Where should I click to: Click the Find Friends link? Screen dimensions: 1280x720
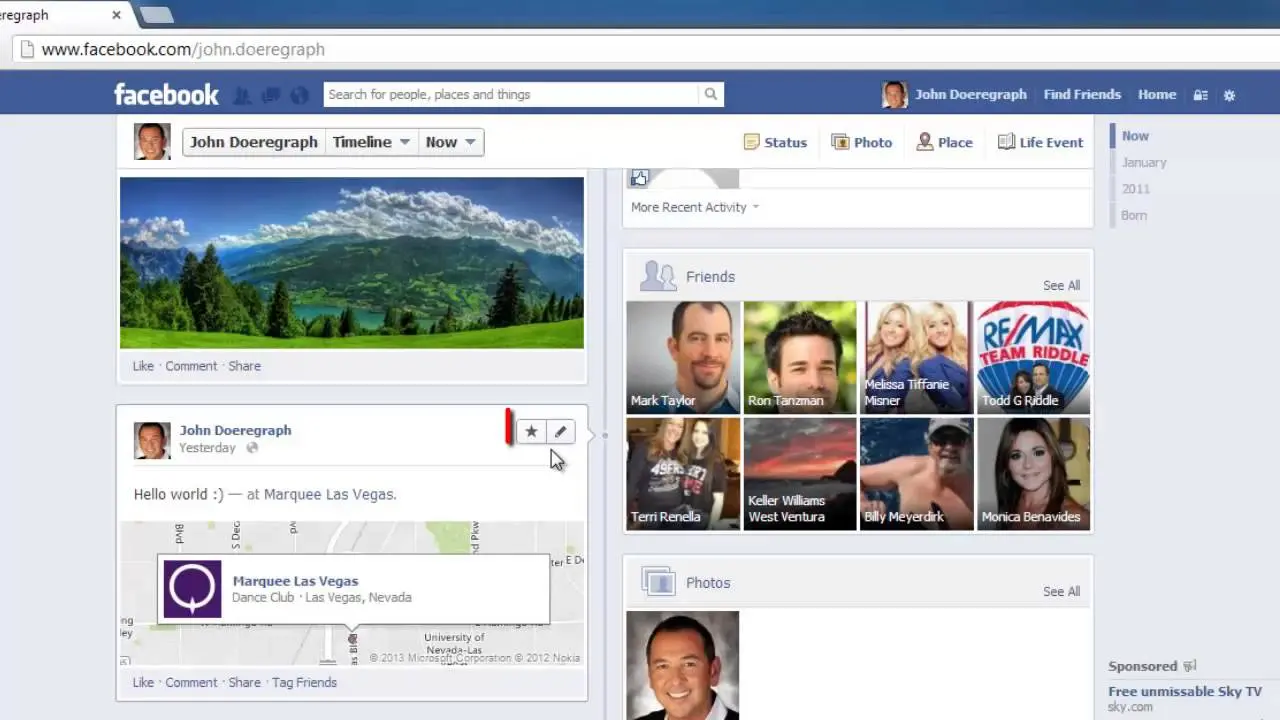(1082, 94)
